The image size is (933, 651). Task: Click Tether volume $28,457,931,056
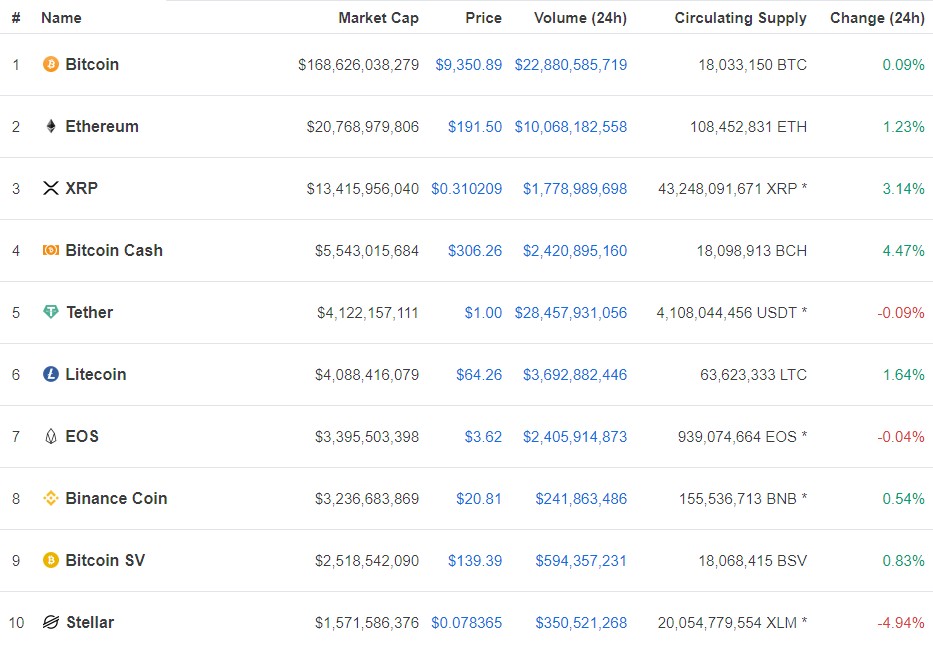(x=571, y=312)
